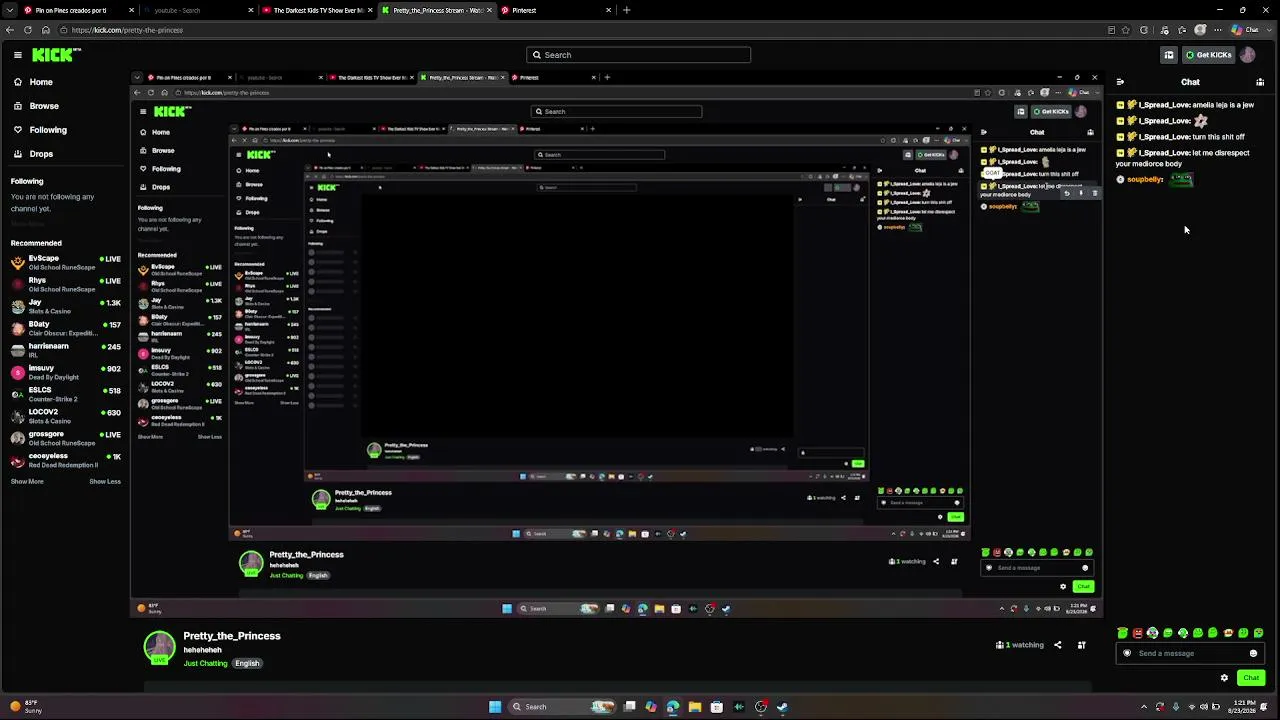Reload the browser page
Viewport: 1280px width, 720px height.
28,30
